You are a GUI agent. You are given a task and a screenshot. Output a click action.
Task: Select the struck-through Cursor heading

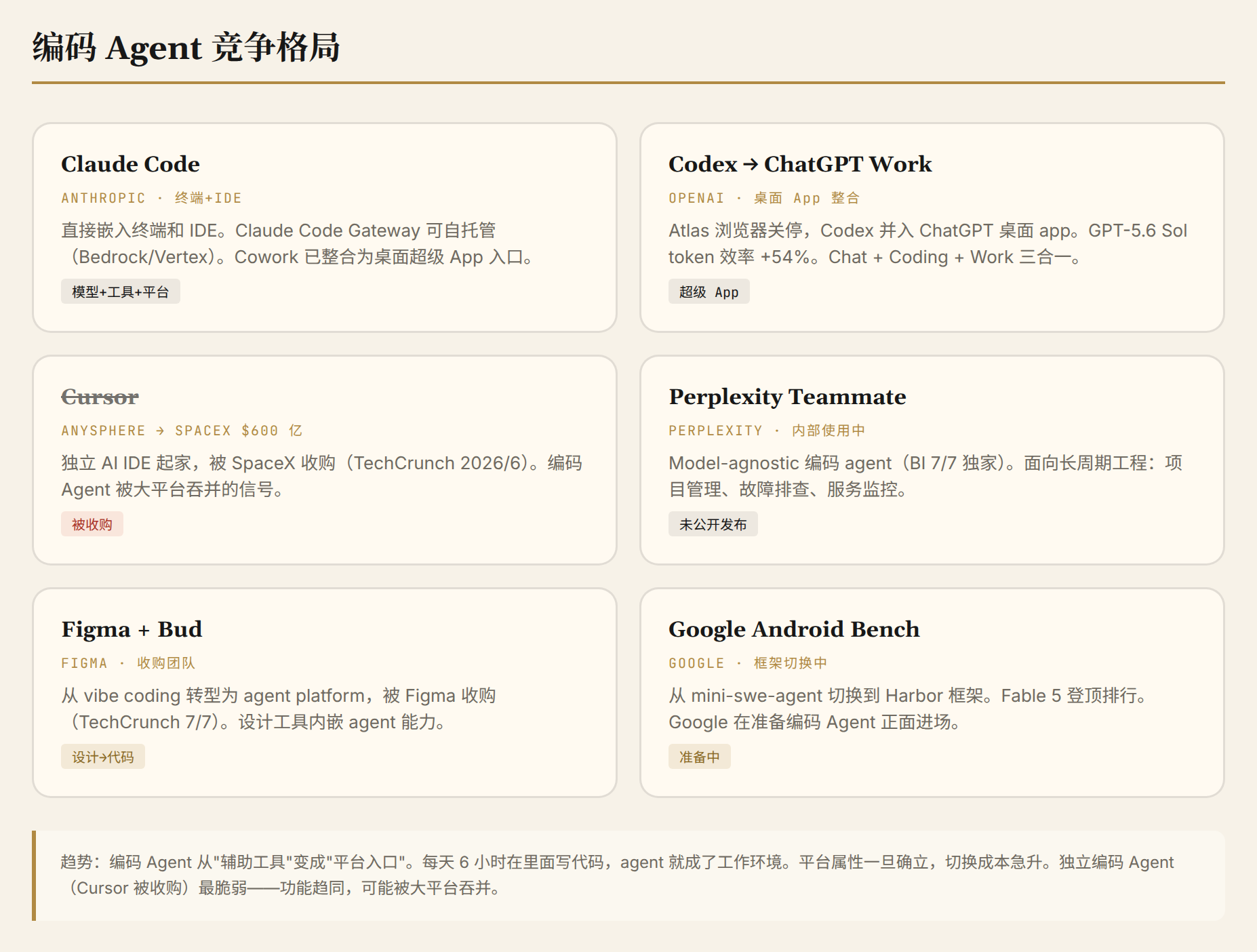100,397
